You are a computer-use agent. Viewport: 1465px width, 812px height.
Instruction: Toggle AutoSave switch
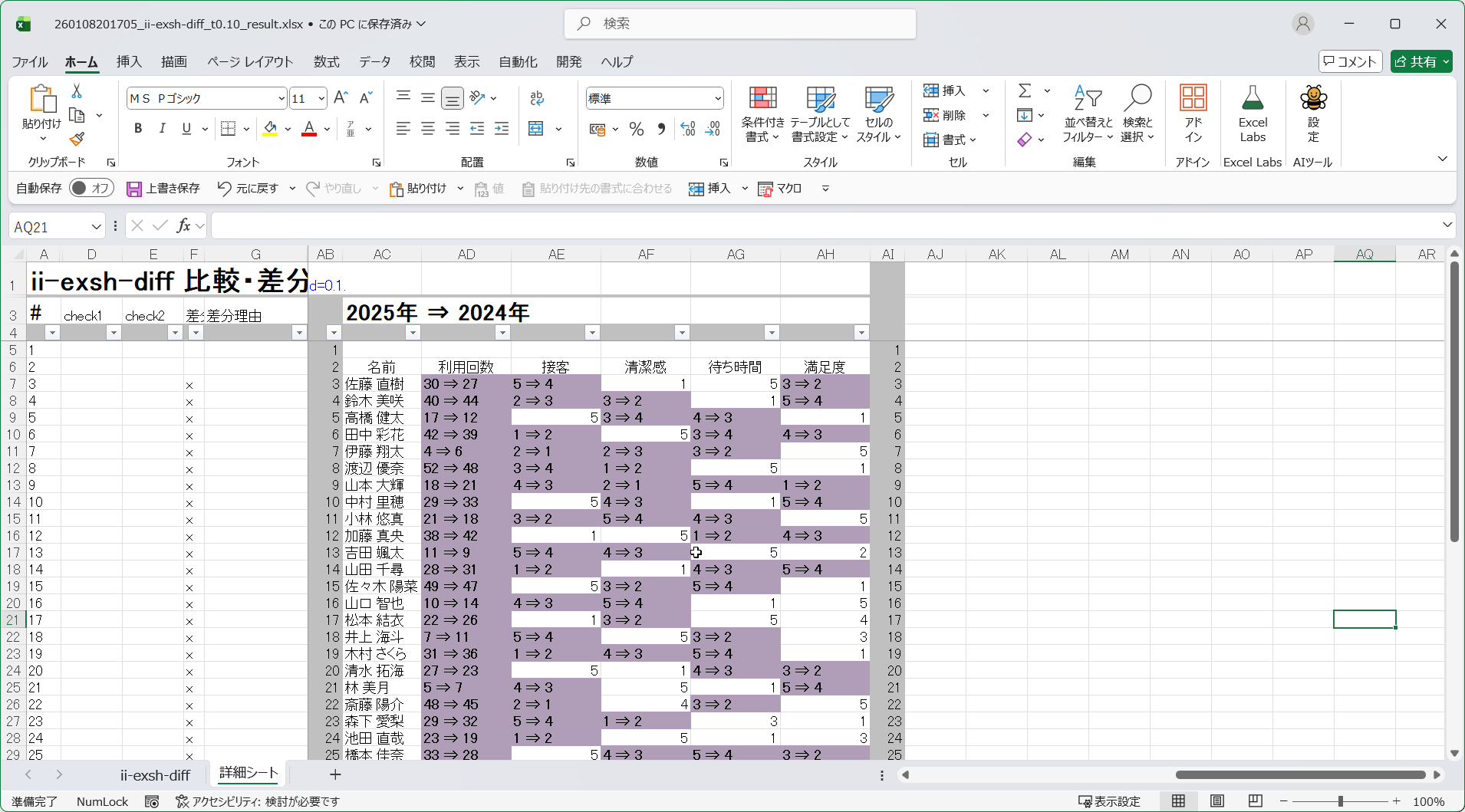coord(91,188)
